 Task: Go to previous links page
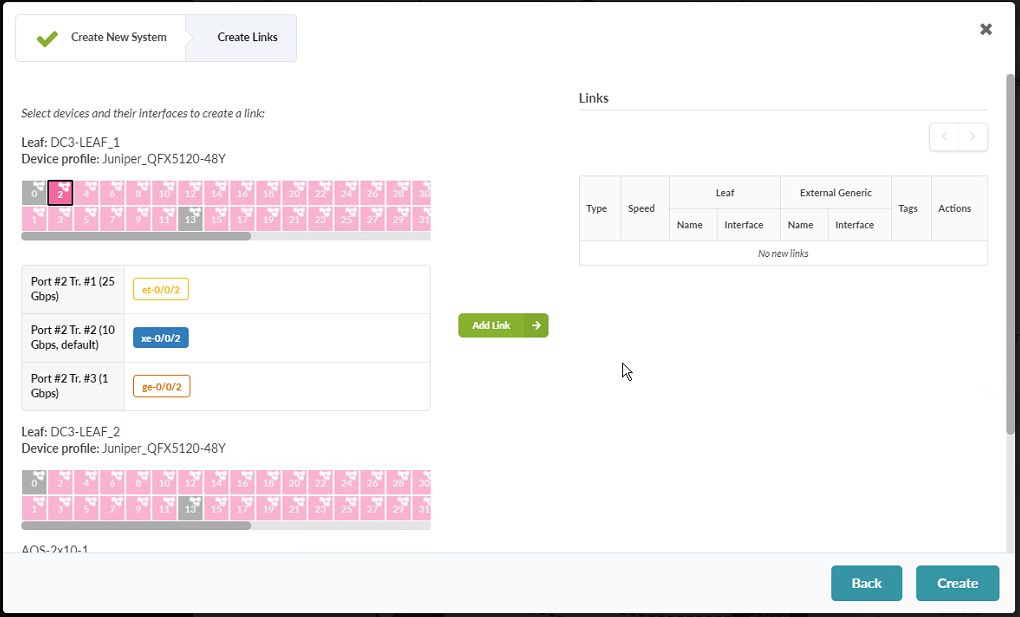click(944, 137)
